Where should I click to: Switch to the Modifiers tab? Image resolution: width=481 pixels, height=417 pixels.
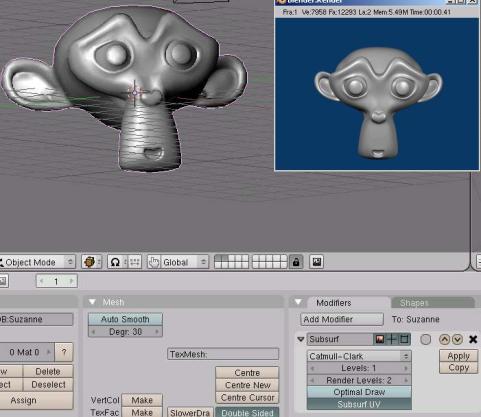pyautogui.click(x=334, y=303)
